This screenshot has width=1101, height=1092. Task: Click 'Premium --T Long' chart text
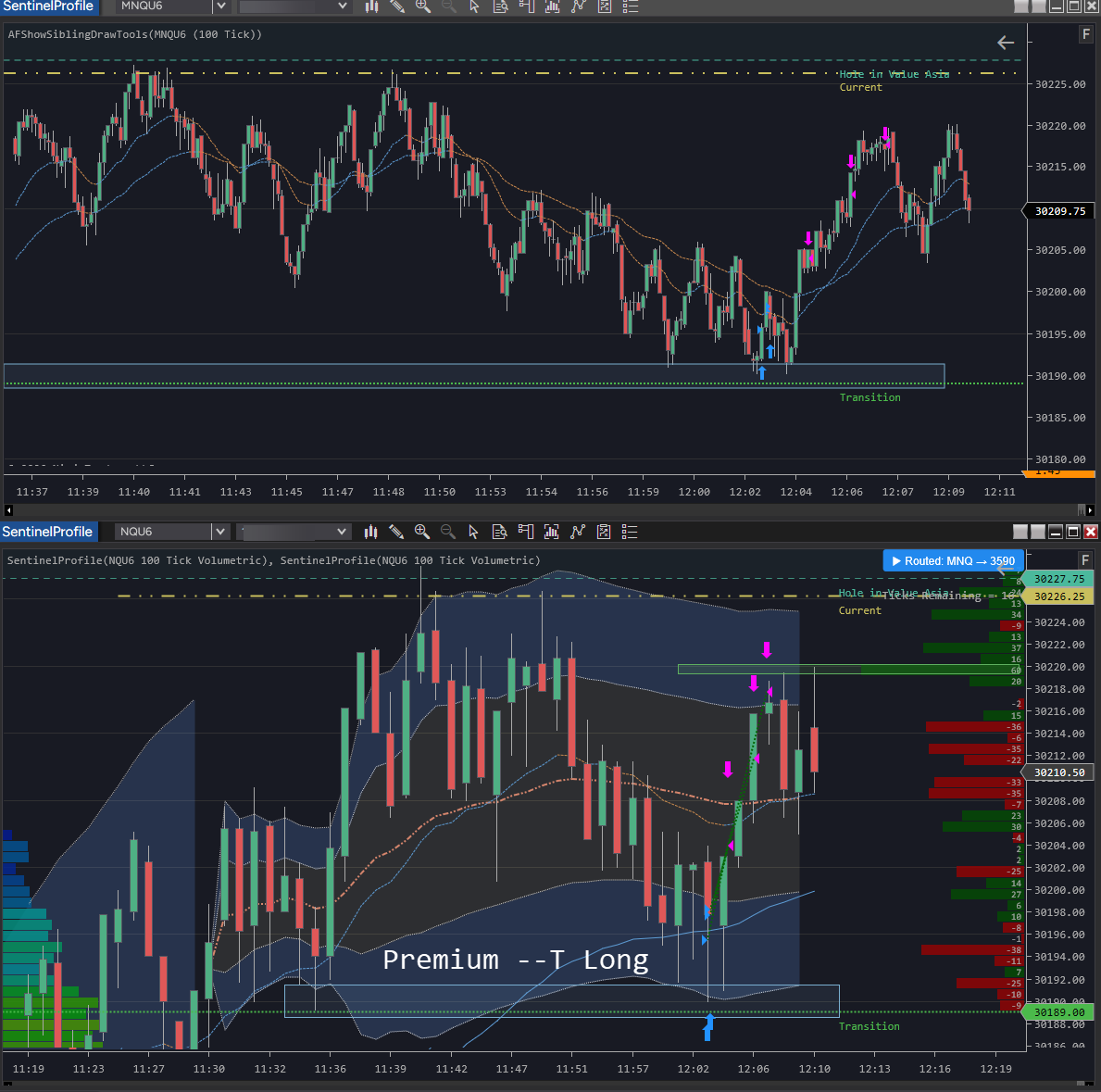click(x=516, y=960)
